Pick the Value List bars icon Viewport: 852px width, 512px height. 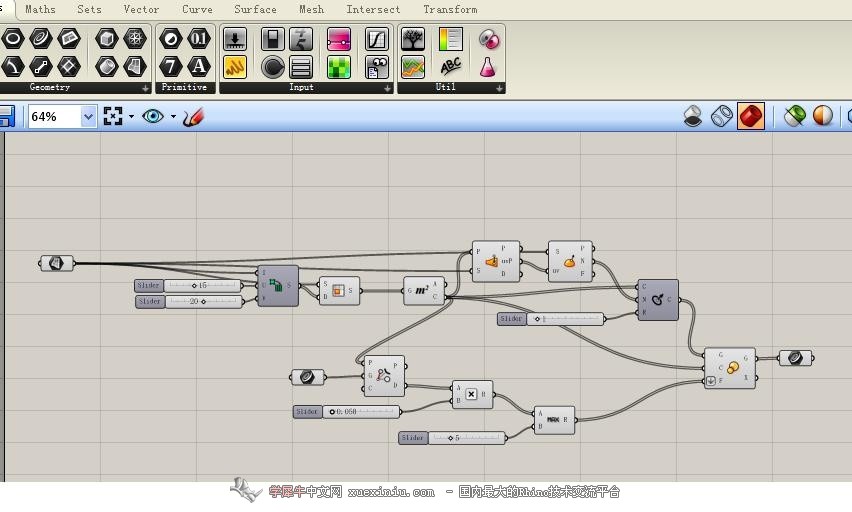tap(301, 67)
